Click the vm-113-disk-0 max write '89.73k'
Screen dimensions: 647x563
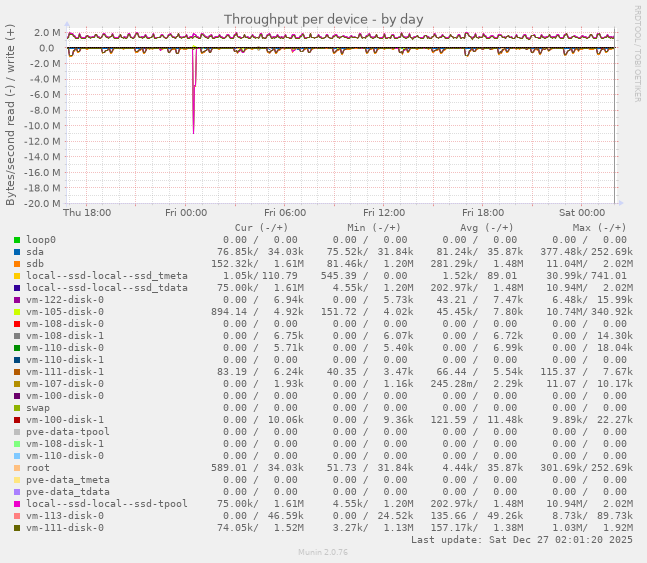[x=615, y=516]
